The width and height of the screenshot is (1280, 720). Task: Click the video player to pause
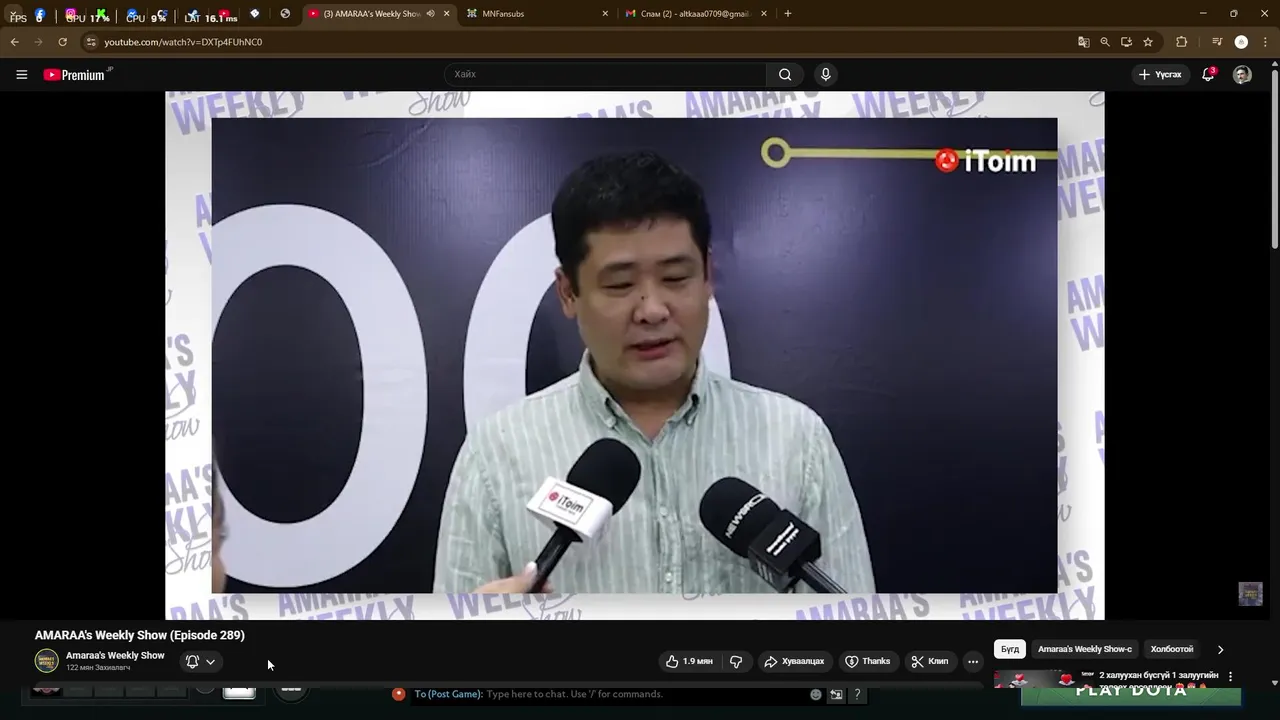point(634,355)
